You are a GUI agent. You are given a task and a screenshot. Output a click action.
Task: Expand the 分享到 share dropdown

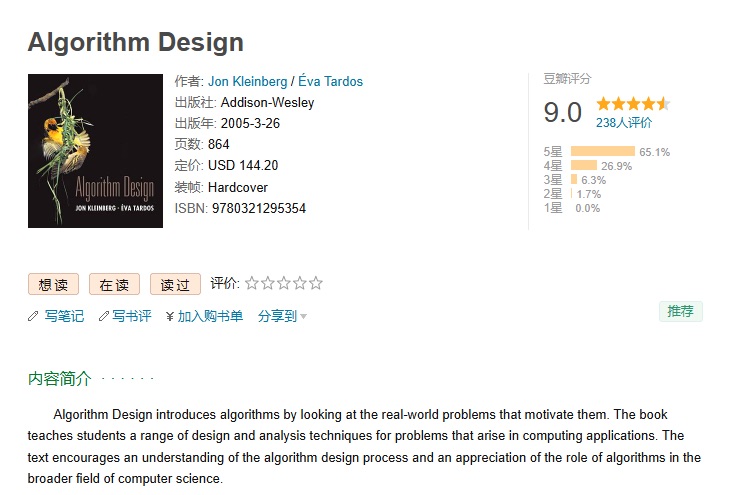click(282, 316)
